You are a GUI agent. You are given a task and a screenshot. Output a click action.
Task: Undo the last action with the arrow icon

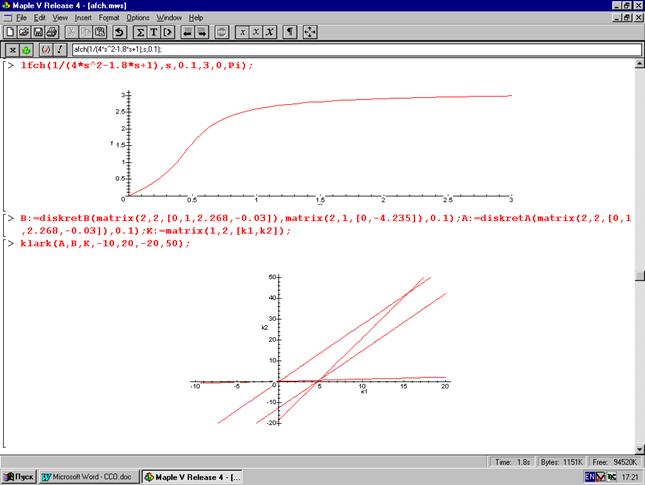click(119, 32)
